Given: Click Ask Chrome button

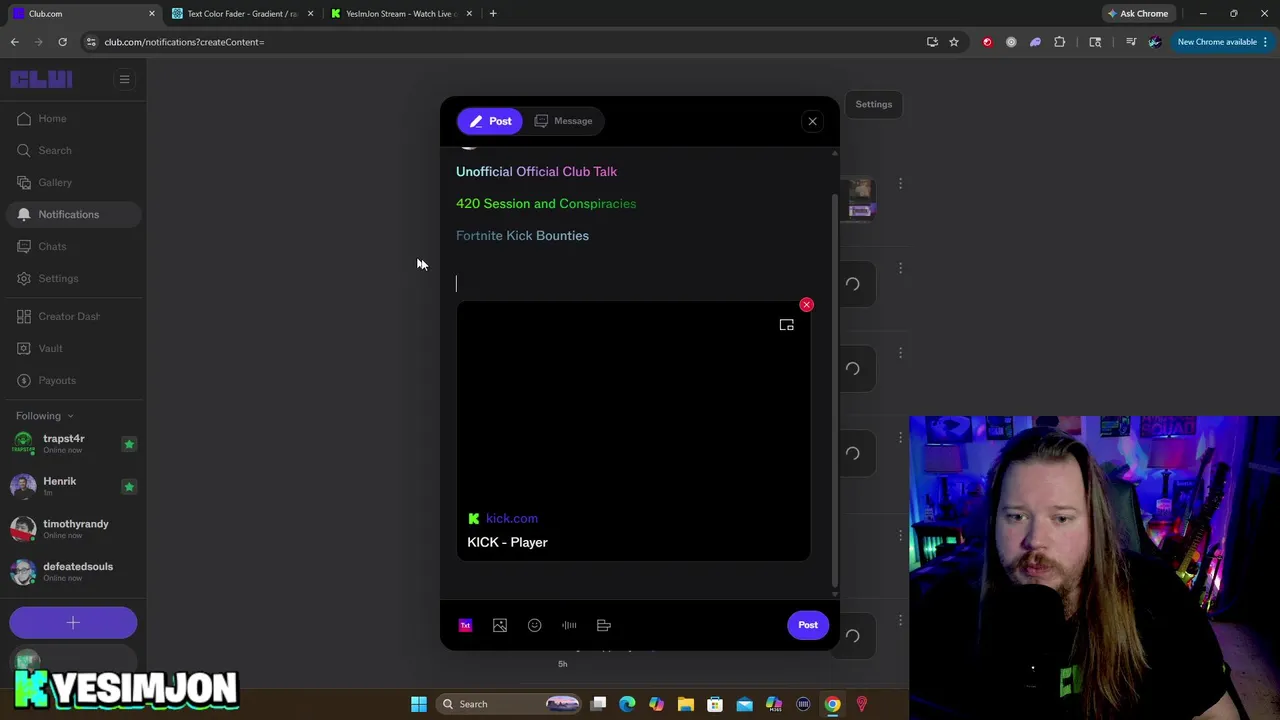Looking at the screenshot, I should (1137, 14).
